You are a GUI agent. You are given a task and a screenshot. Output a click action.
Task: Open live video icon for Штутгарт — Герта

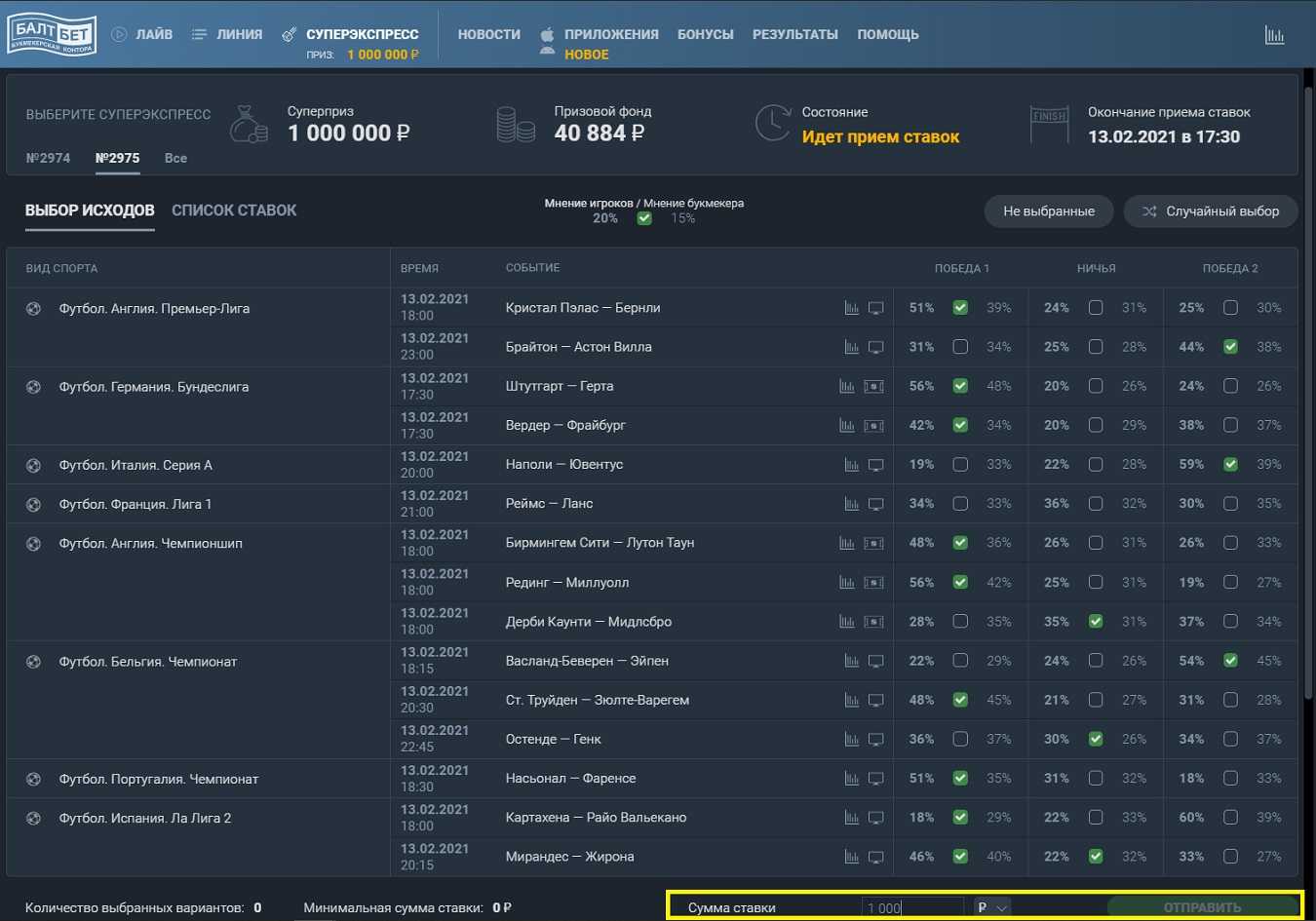click(873, 386)
